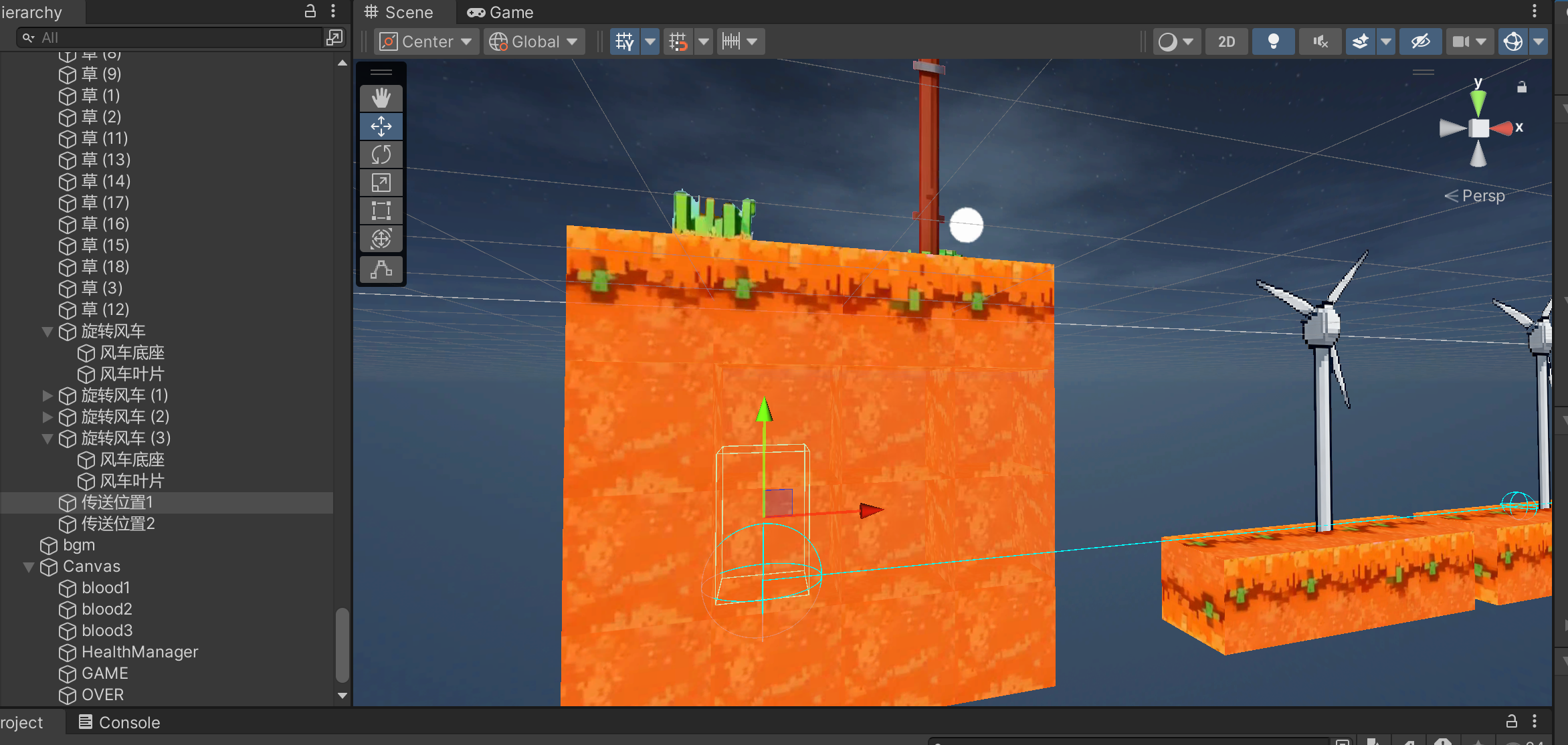
Task: Select the Rect transform tool
Action: point(381,211)
